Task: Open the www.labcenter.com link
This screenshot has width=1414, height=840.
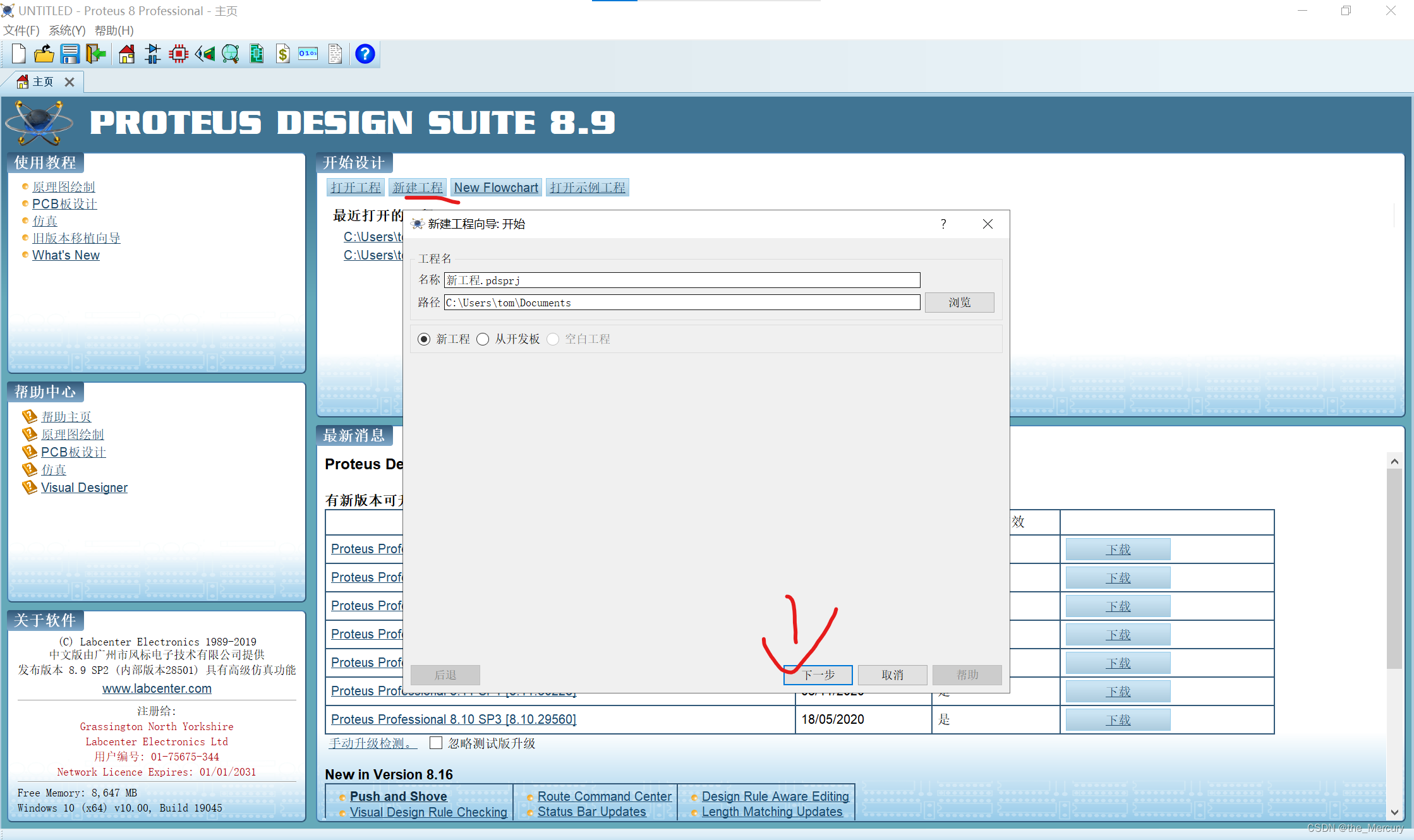Action: point(157,688)
